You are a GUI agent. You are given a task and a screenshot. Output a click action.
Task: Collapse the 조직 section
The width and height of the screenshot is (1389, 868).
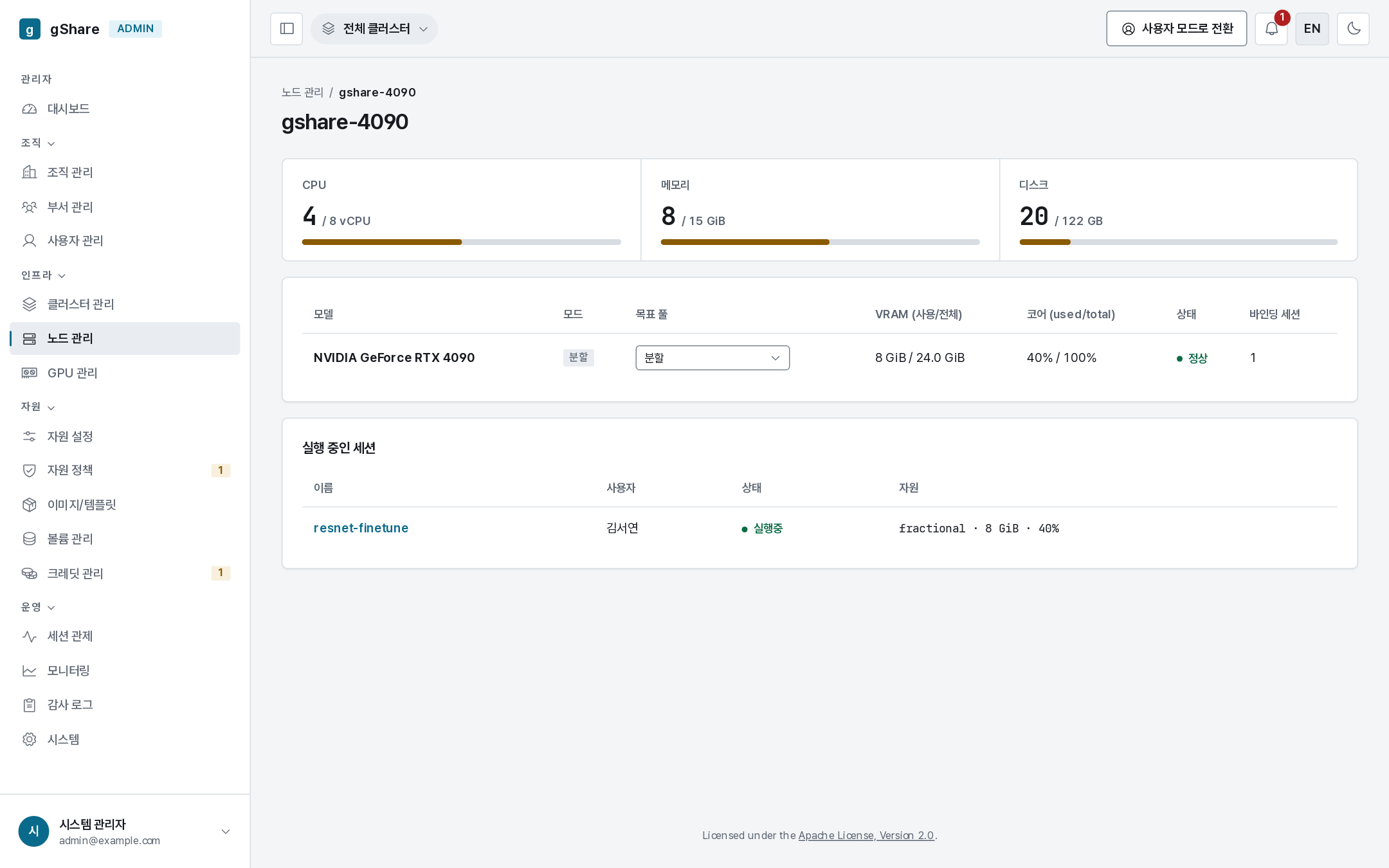[38, 143]
